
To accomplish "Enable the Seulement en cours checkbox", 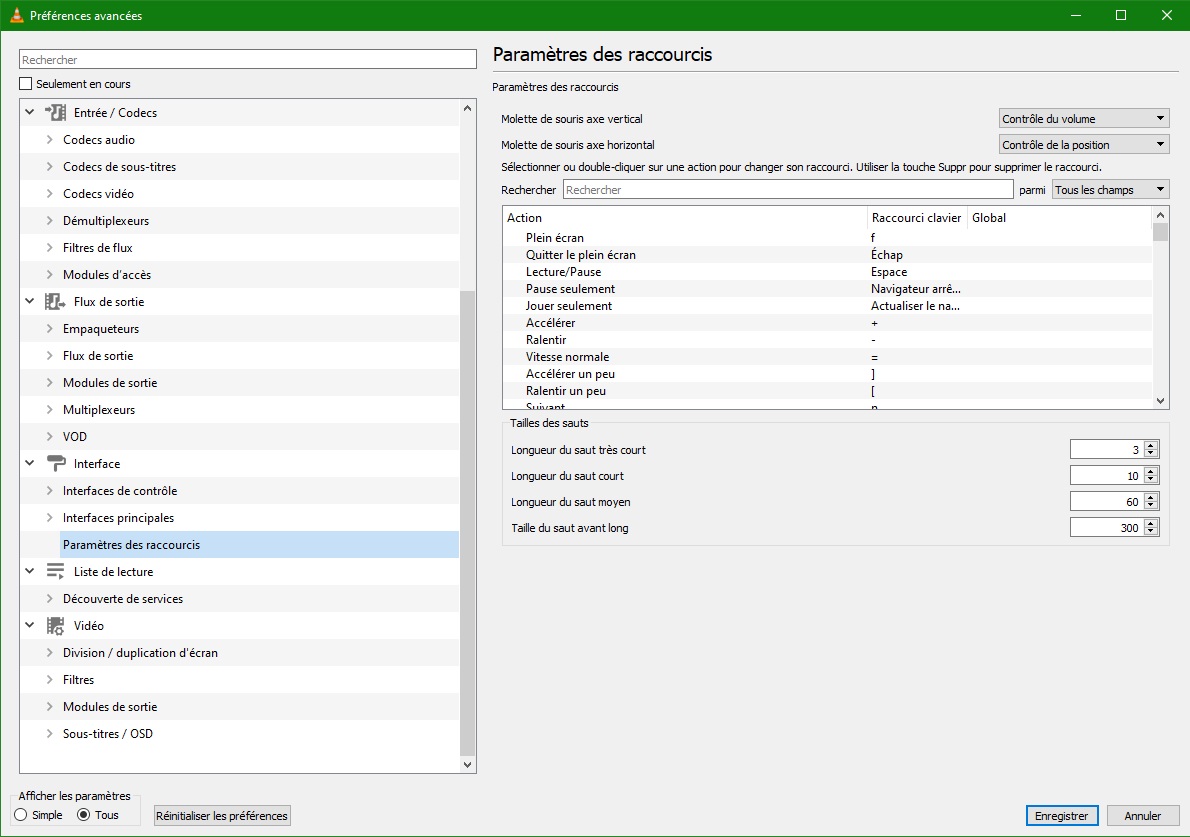I will (x=27, y=84).
